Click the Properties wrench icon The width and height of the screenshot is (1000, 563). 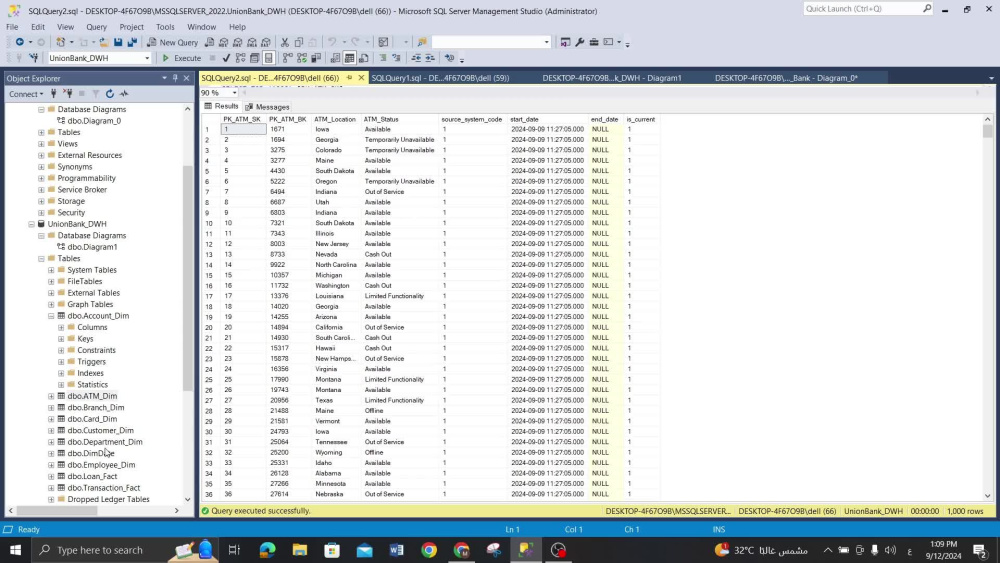[579, 42]
